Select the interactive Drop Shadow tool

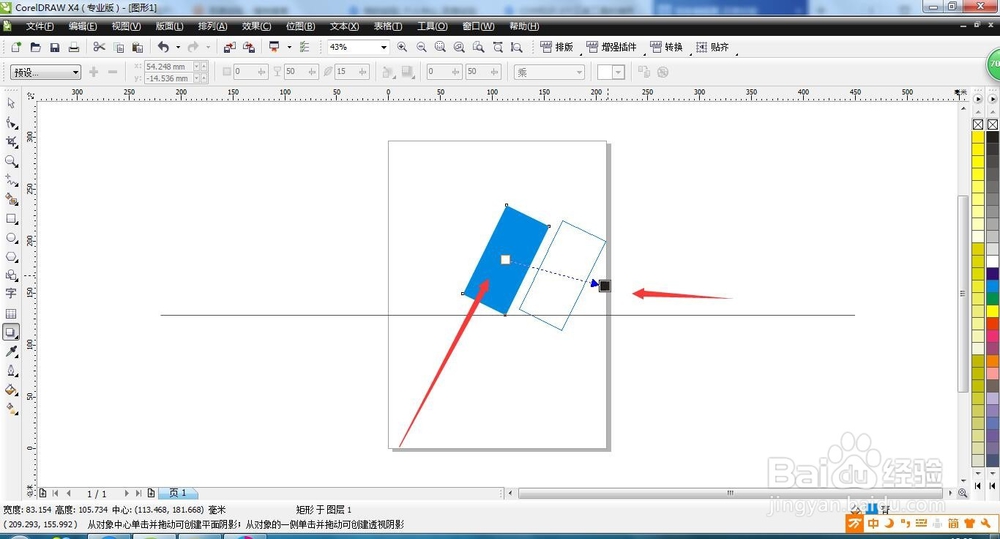[x=11, y=332]
